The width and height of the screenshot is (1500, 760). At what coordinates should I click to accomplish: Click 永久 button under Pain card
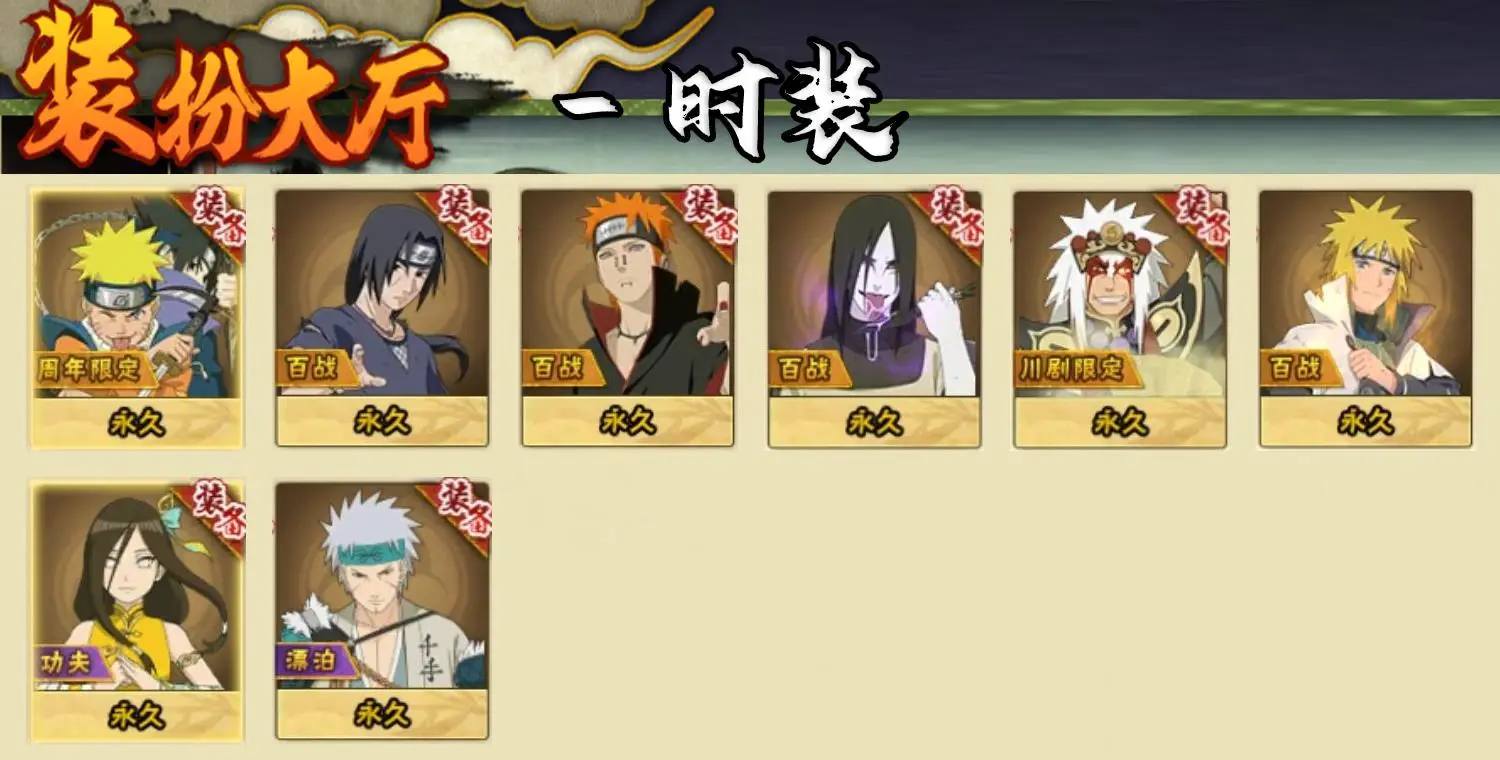(x=628, y=423)
